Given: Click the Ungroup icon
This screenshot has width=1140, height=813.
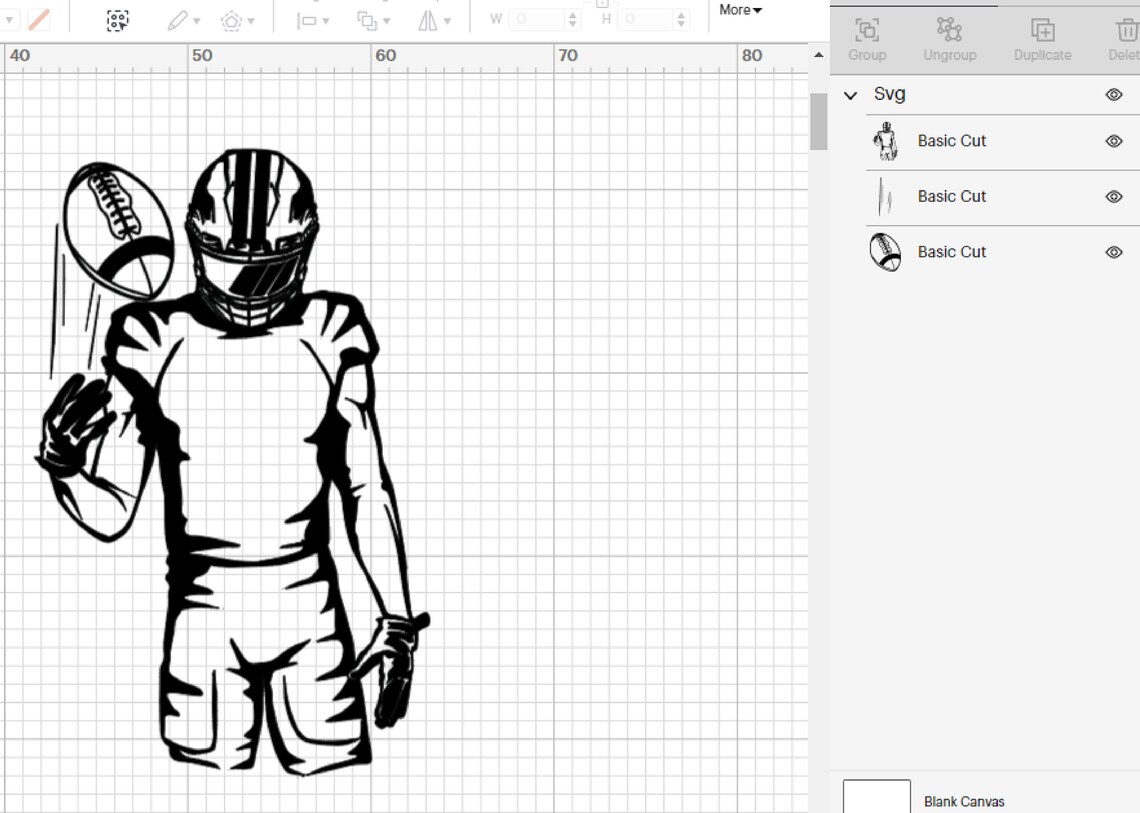Looking at the screenshot, I should (x=949, y=31).
